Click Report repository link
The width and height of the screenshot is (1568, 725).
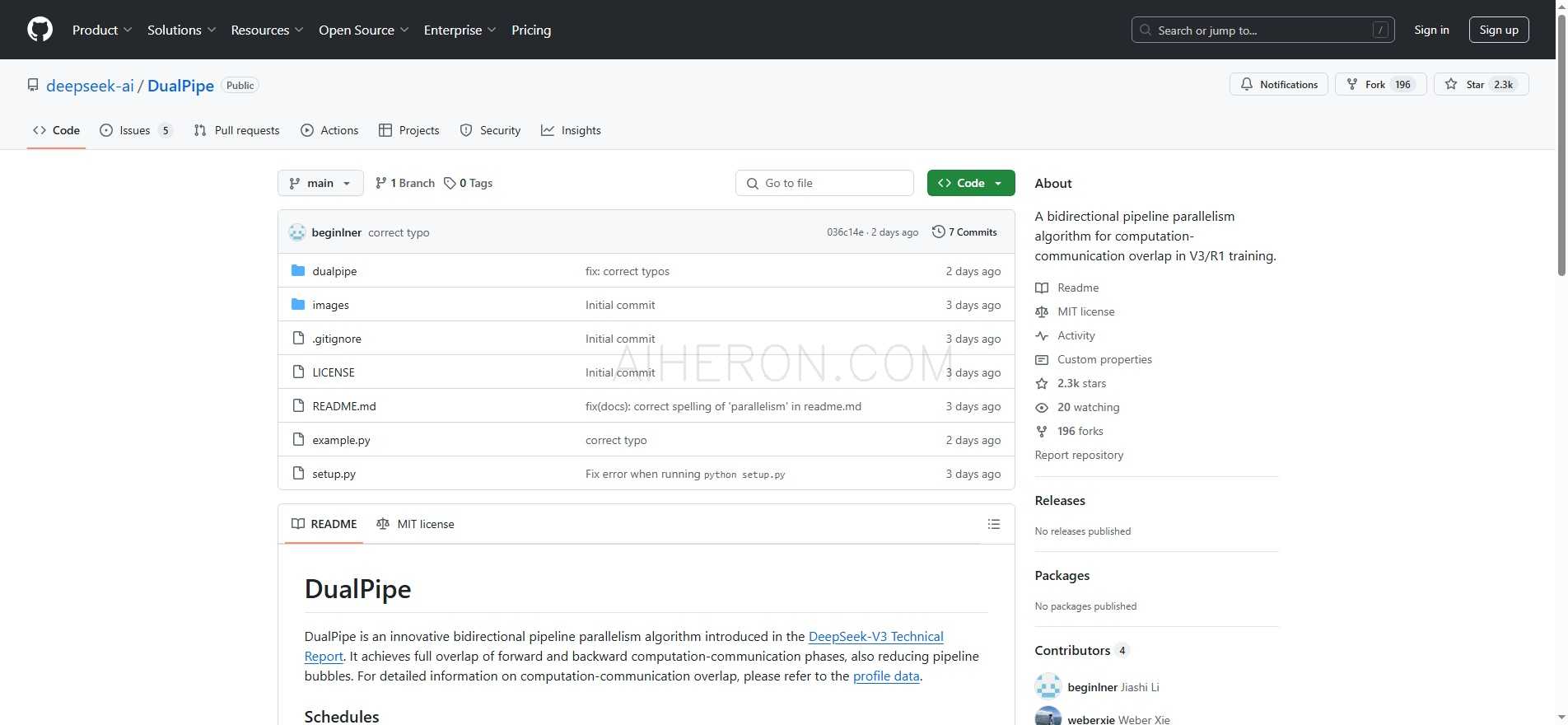1079,455
